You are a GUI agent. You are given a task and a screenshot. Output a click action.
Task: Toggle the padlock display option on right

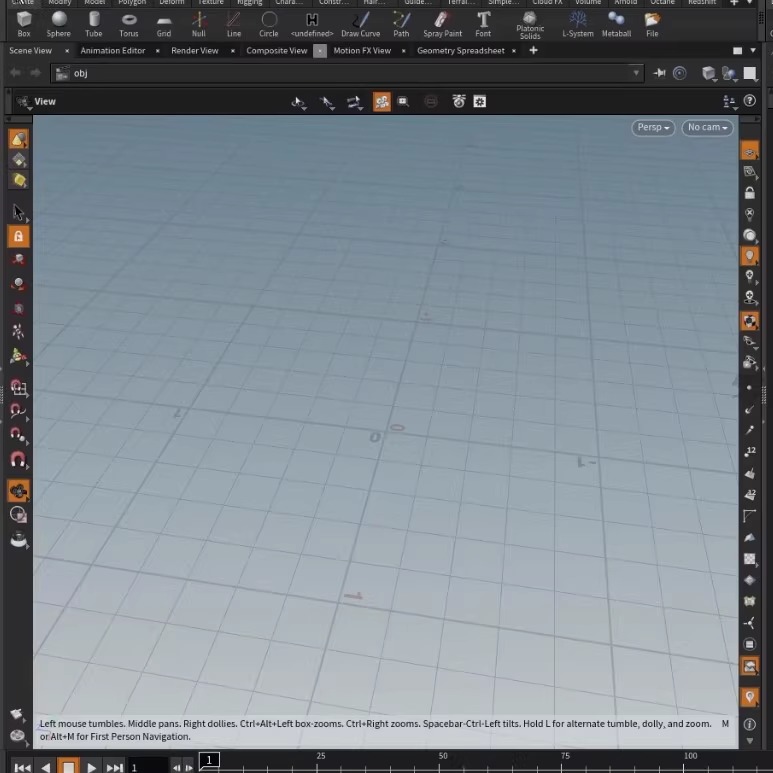click(749, 193)
